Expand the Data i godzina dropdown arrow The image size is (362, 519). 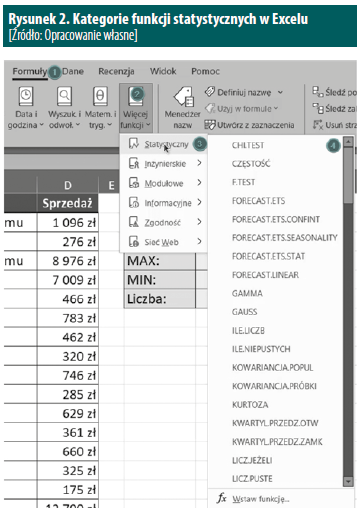pos(41,125)
